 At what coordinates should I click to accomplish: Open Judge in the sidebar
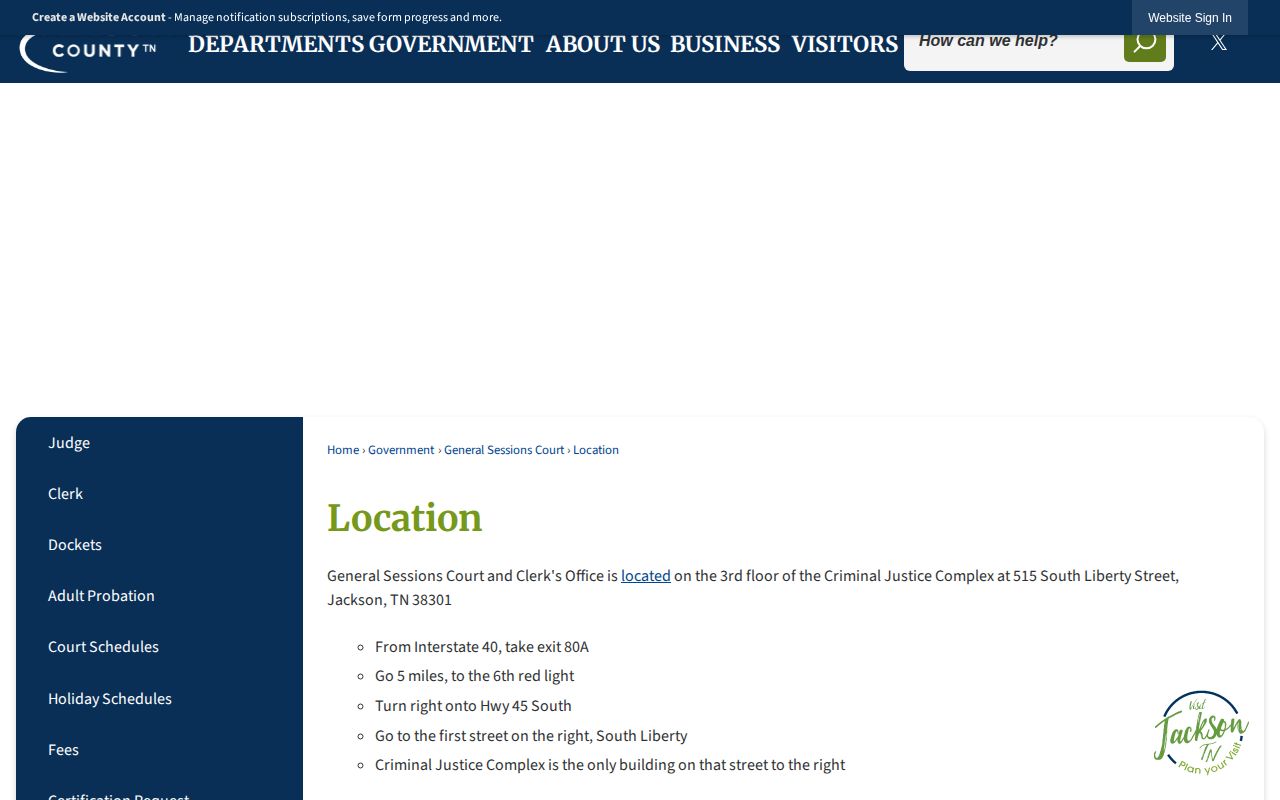(x=69, y=443)
